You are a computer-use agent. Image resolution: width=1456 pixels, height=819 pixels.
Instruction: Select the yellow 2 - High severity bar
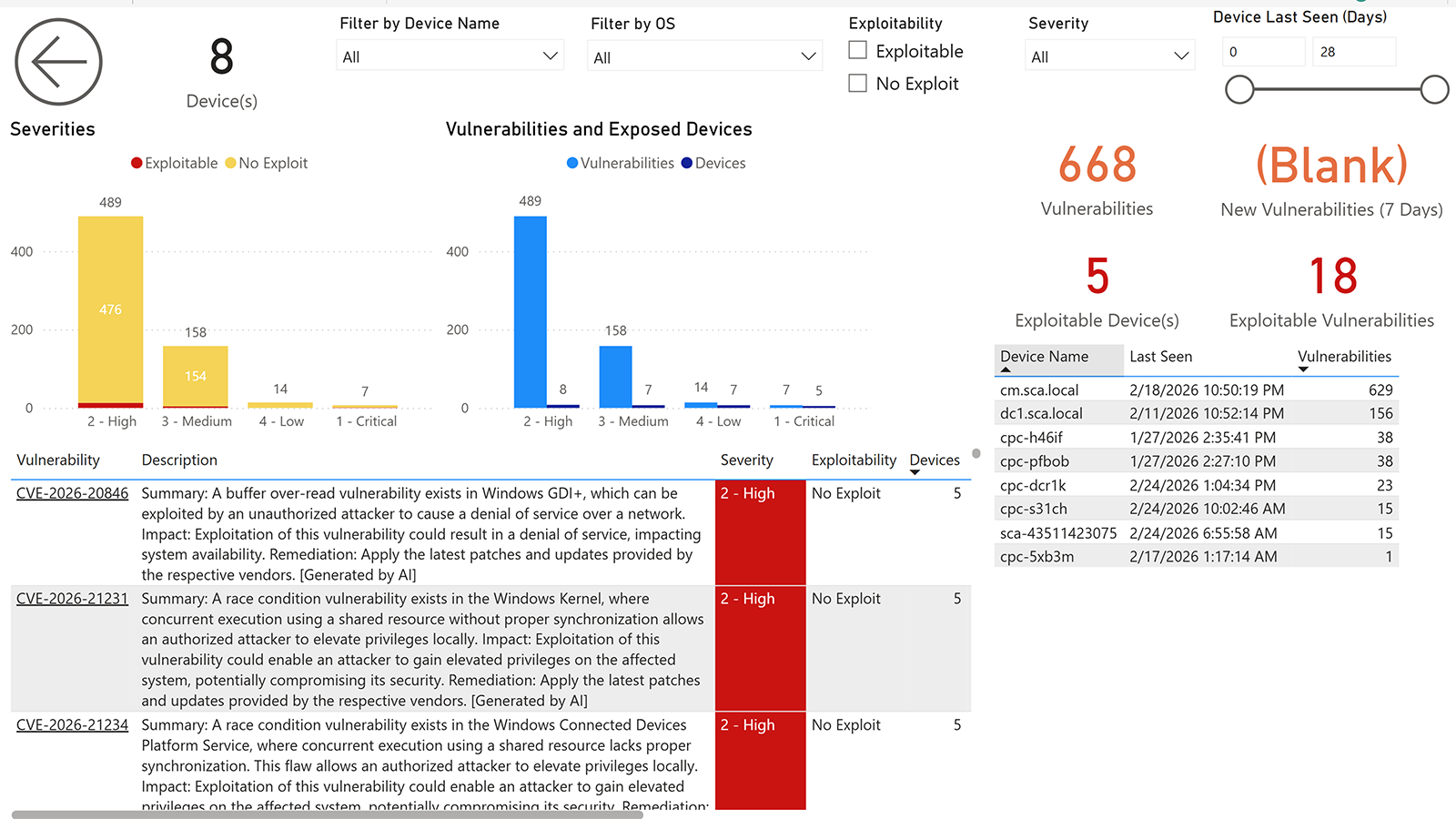point(110,309)
